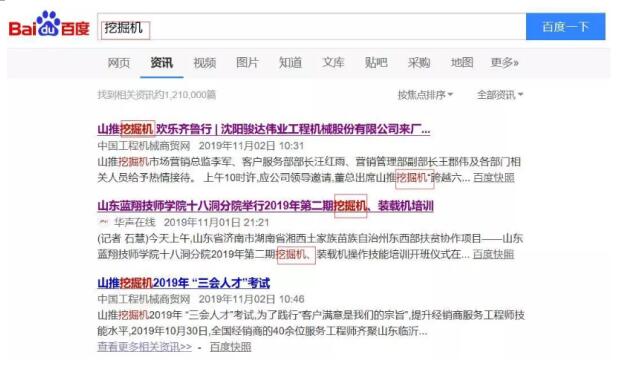Open the Baidu logo homepage link

click(x=49, y=25)
